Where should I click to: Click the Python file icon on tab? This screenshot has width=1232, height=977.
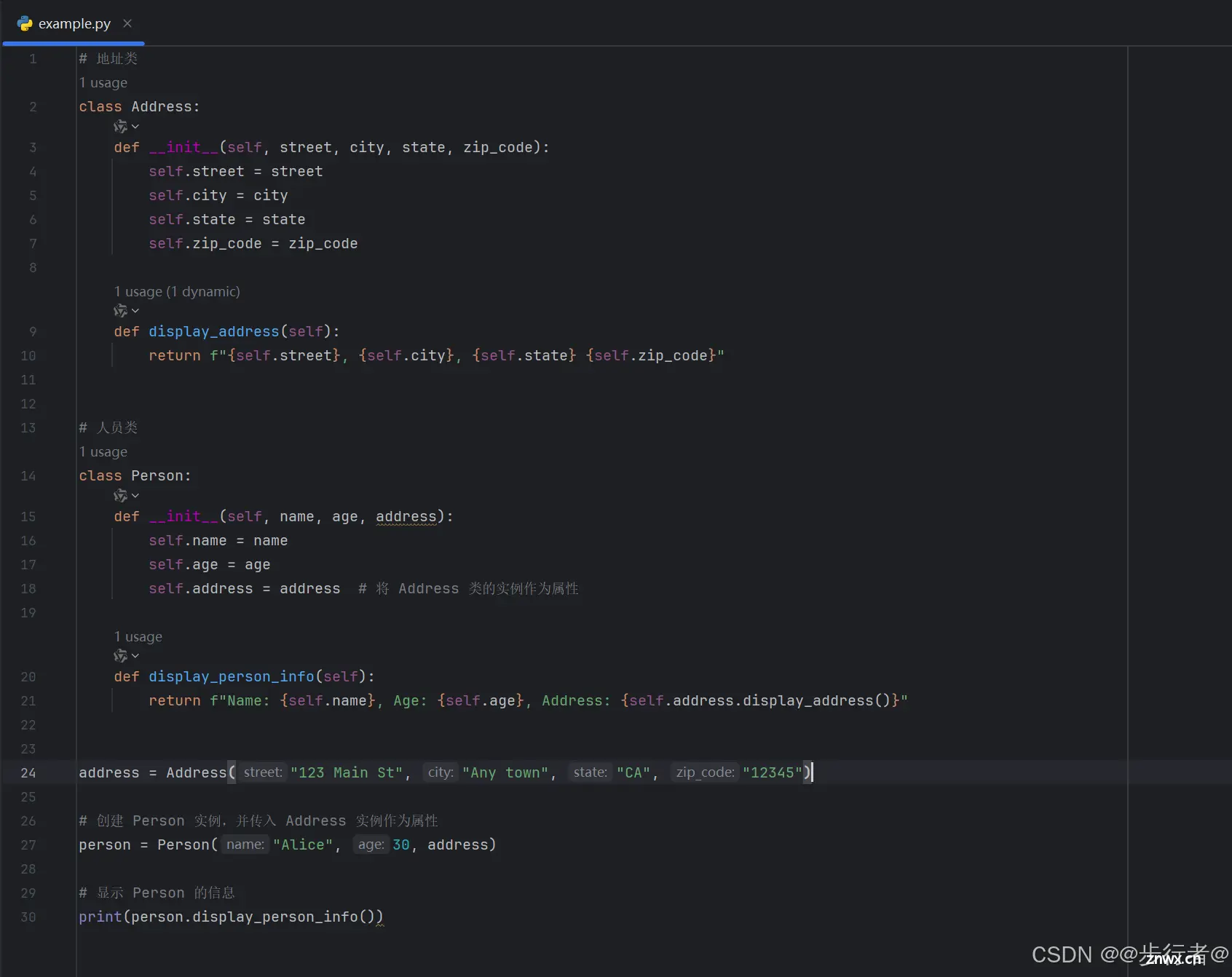pos(25,23)
